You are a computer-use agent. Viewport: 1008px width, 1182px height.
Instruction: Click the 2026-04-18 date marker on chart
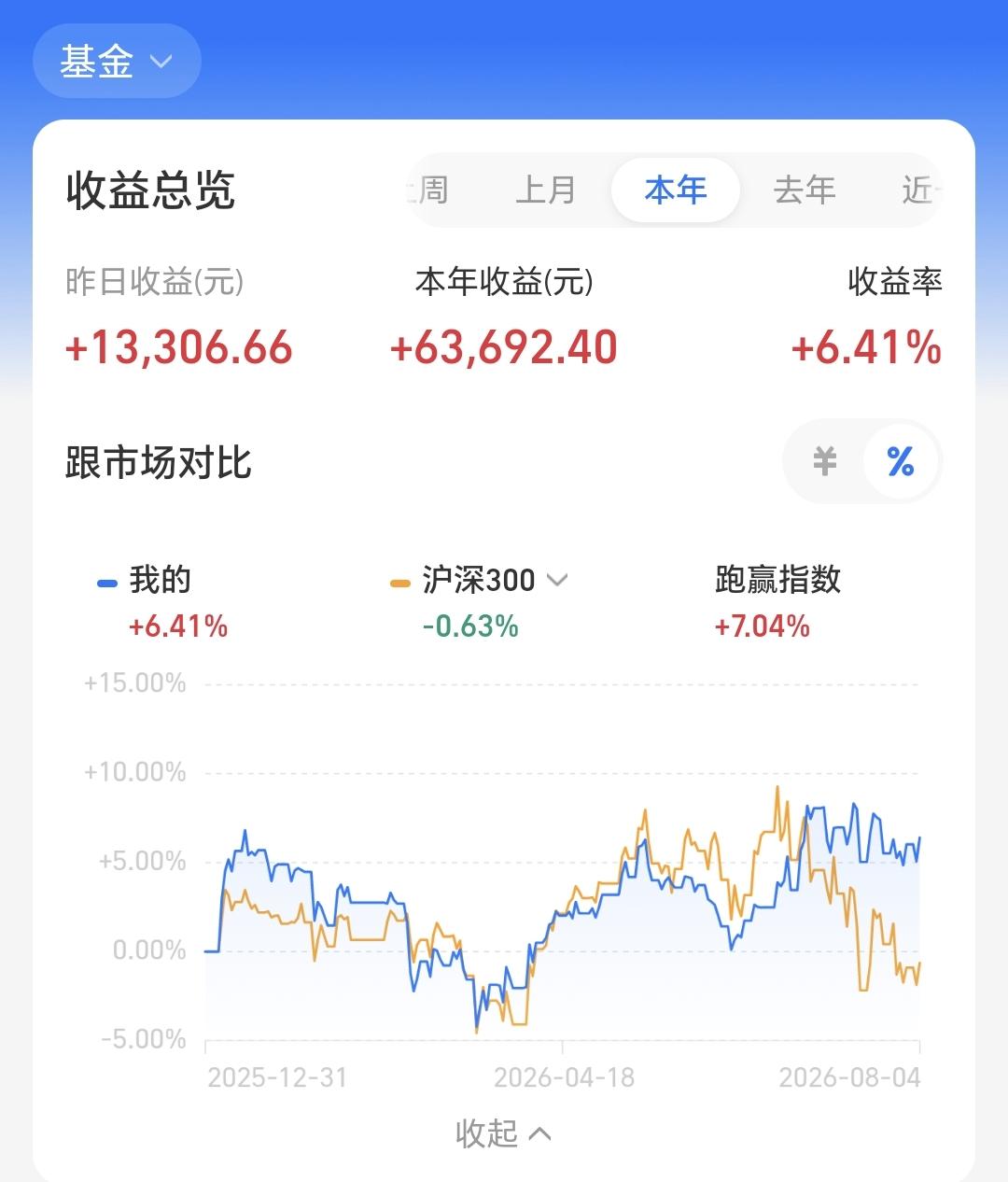(564, 1077)
